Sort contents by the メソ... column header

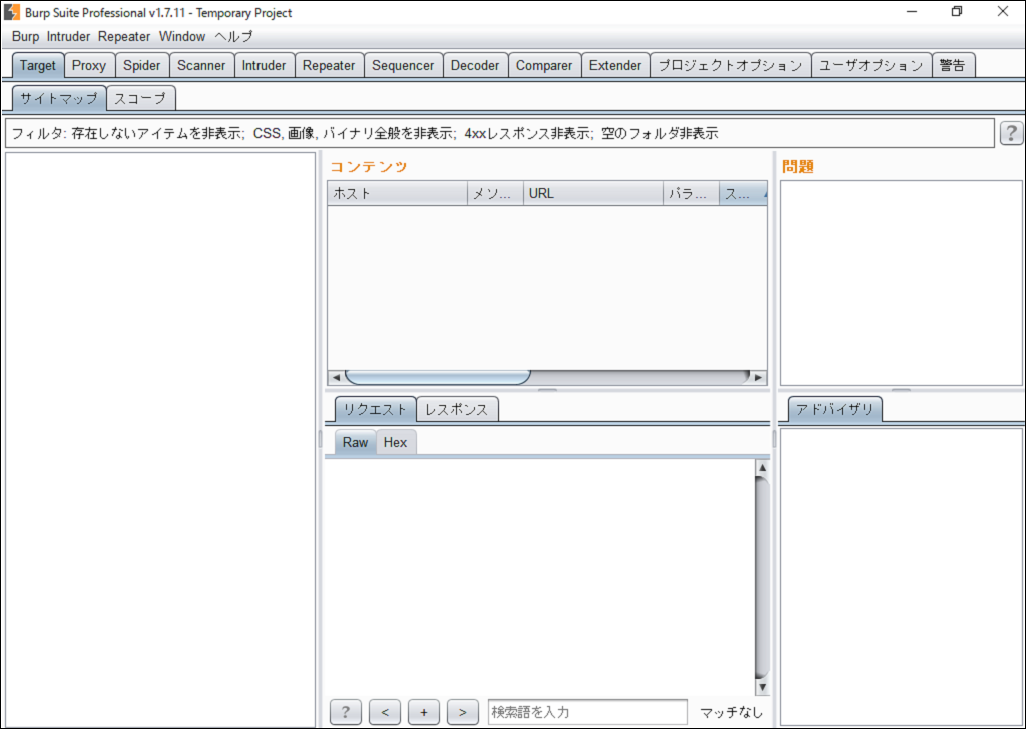[495, 194]
